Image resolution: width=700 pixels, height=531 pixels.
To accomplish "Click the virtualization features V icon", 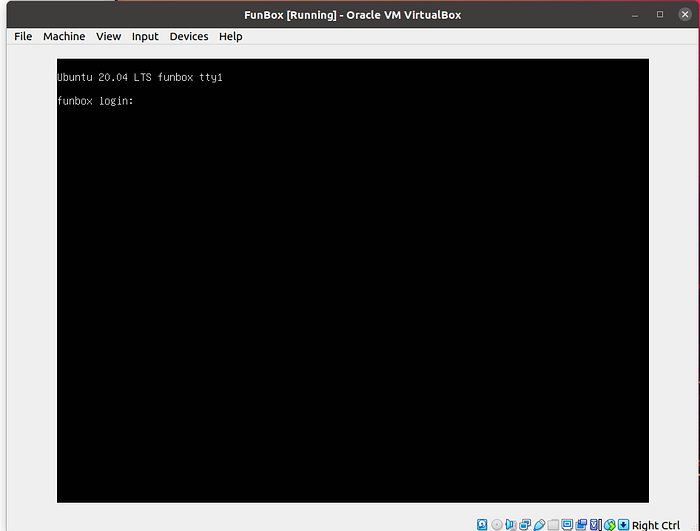I will coord(595,524).
